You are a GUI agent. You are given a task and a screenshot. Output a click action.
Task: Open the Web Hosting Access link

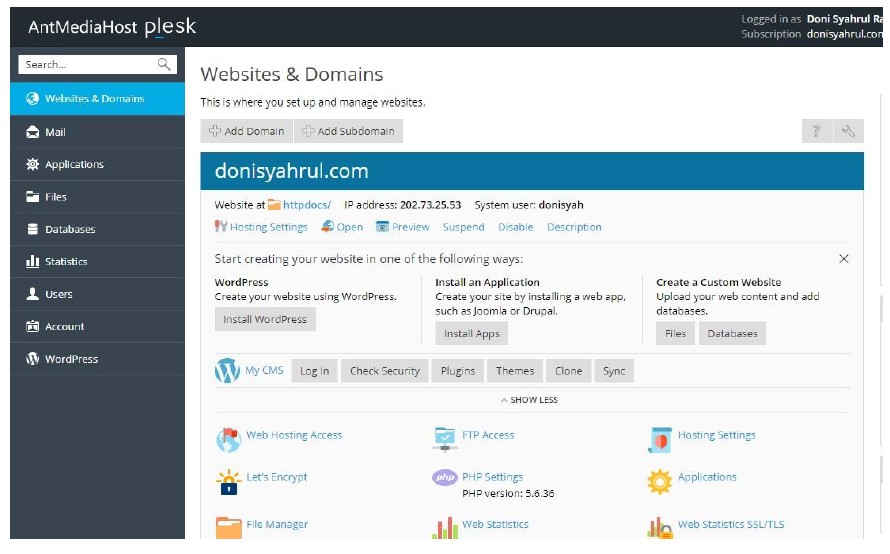(x=294, y=435)
